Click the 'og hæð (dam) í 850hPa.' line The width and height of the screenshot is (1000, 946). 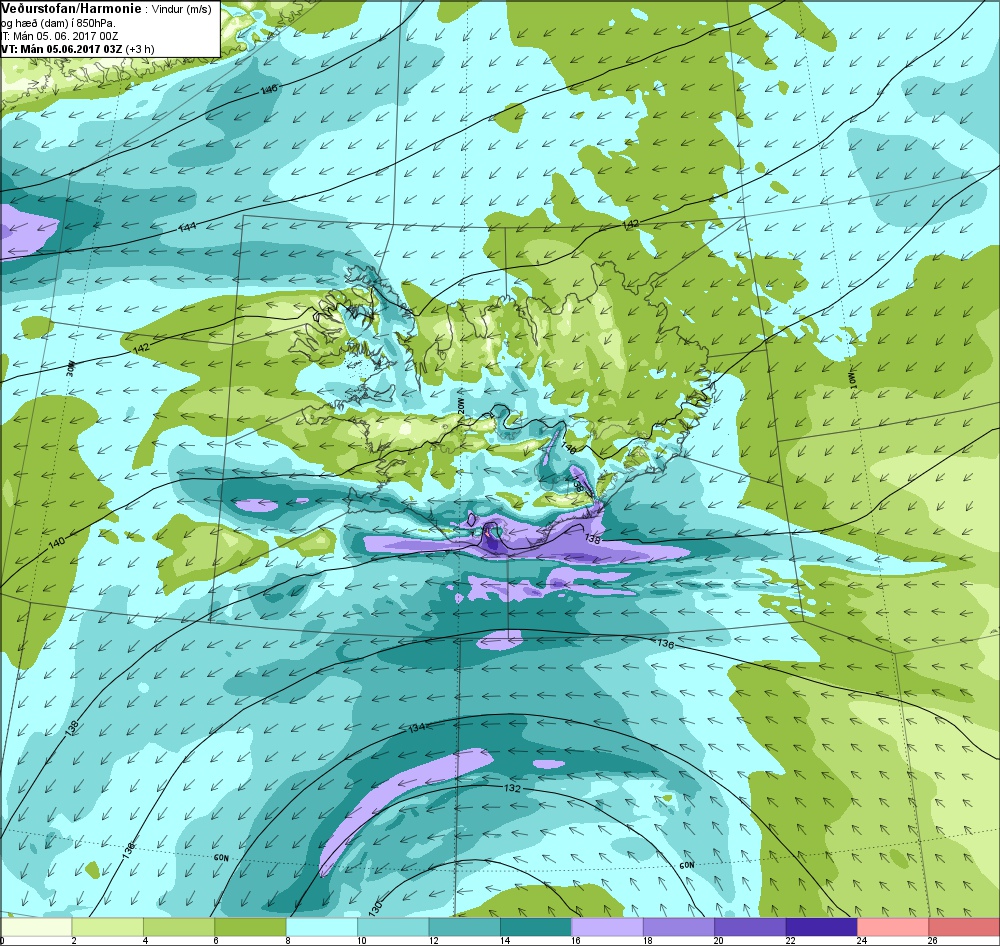click(x=57, y=24)
